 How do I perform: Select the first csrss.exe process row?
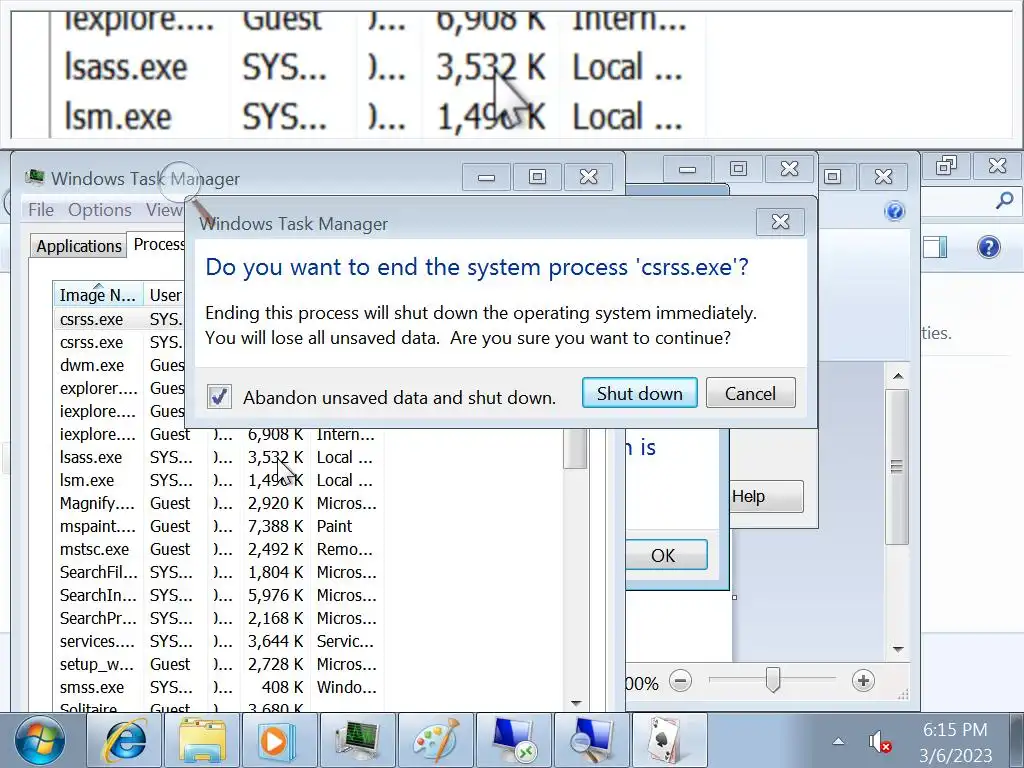120,319
